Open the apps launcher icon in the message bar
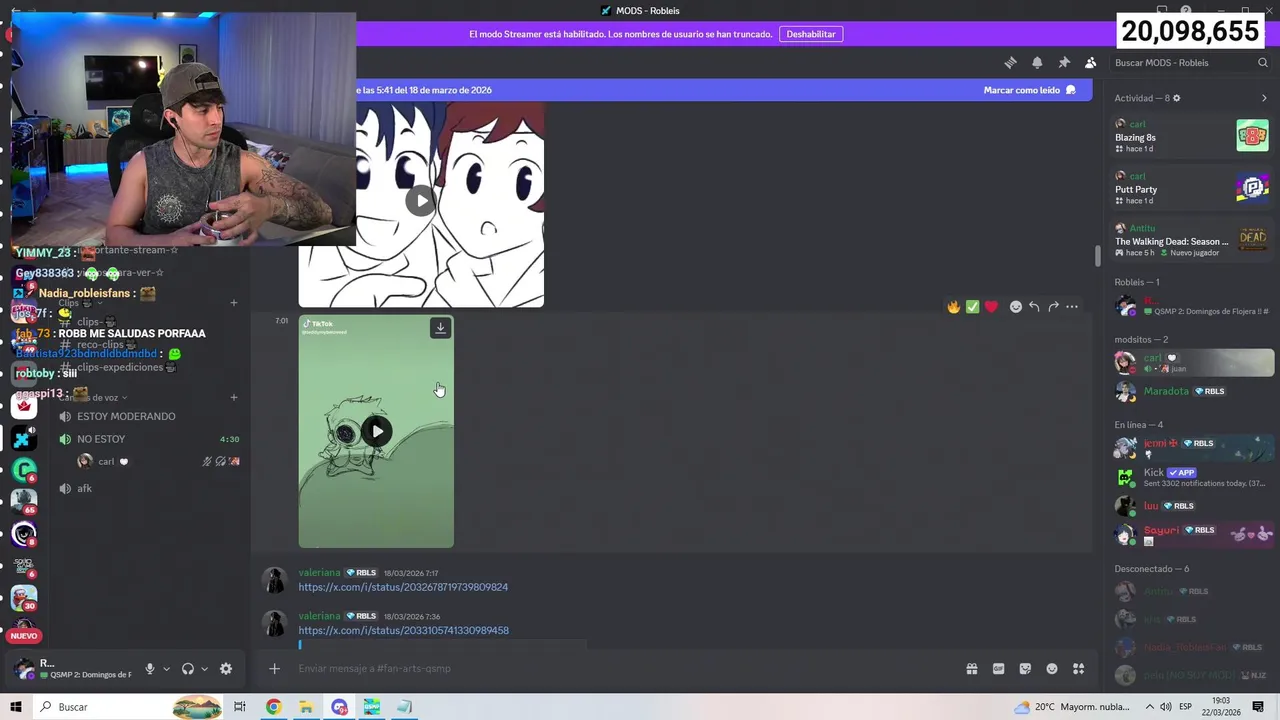This screenshot has width=1280, height=720. pos(1079,669)
